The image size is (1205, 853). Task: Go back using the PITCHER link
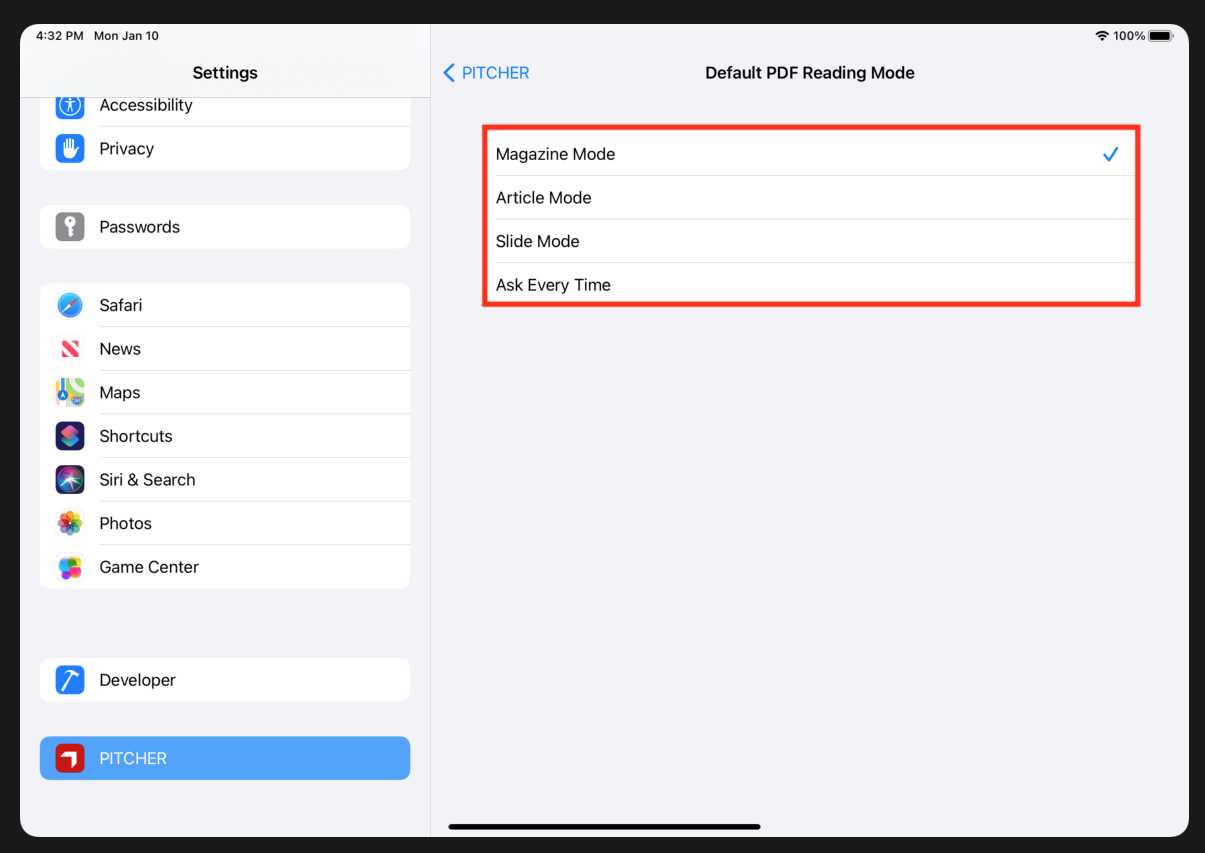495,72
